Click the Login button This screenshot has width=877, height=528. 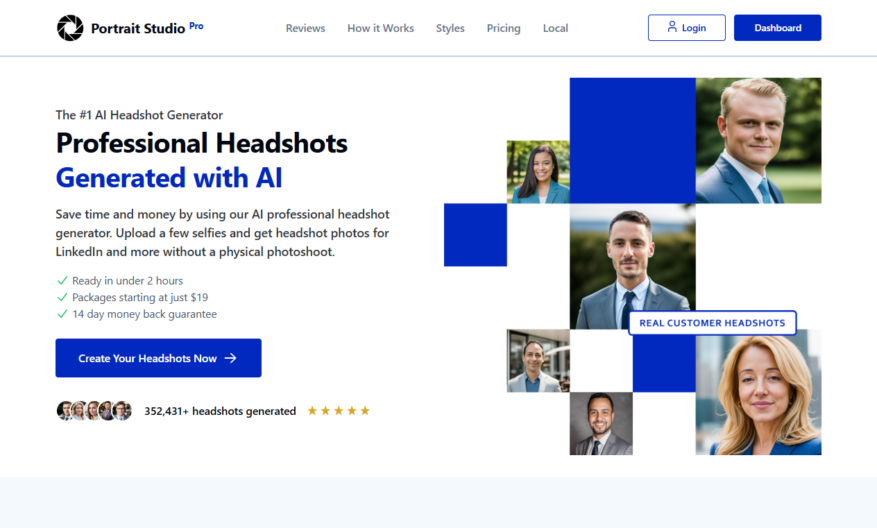pos(687,27)
